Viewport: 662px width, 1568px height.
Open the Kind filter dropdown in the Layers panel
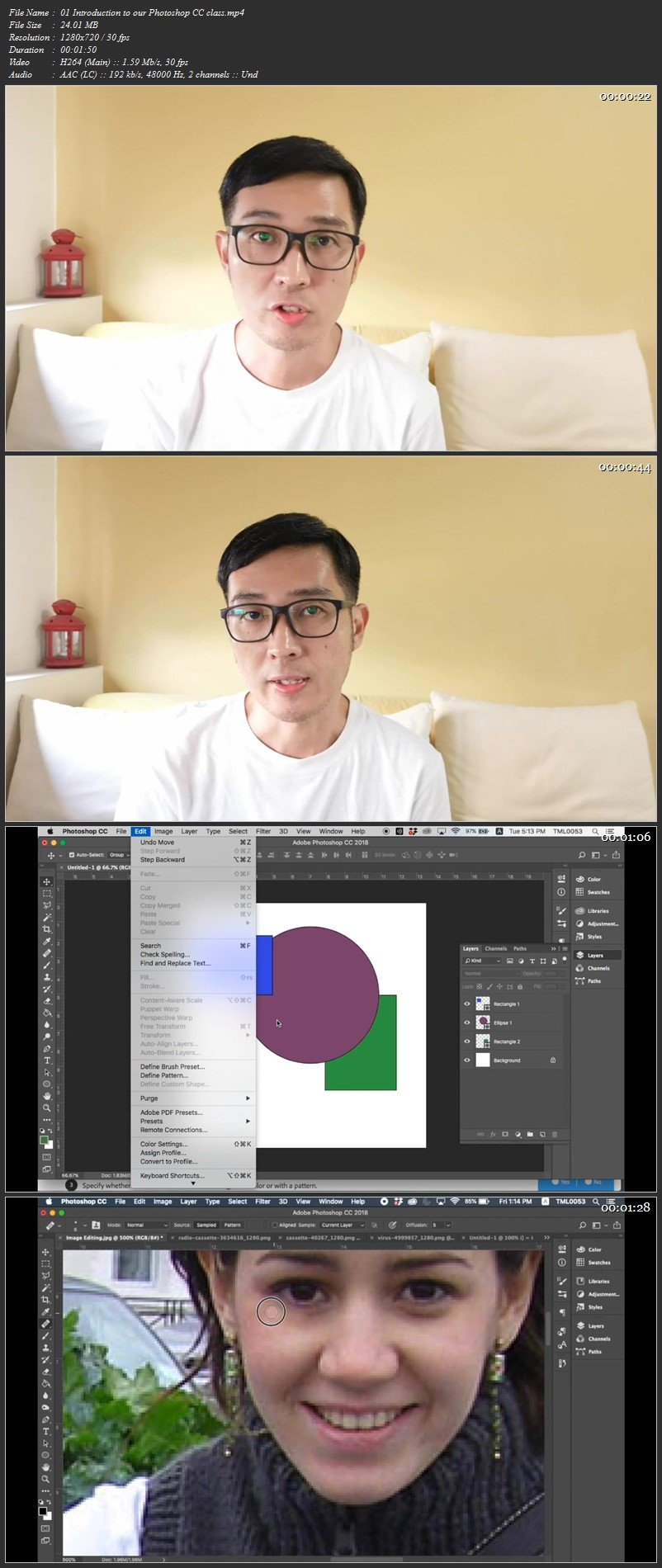(x=482, y=961)
